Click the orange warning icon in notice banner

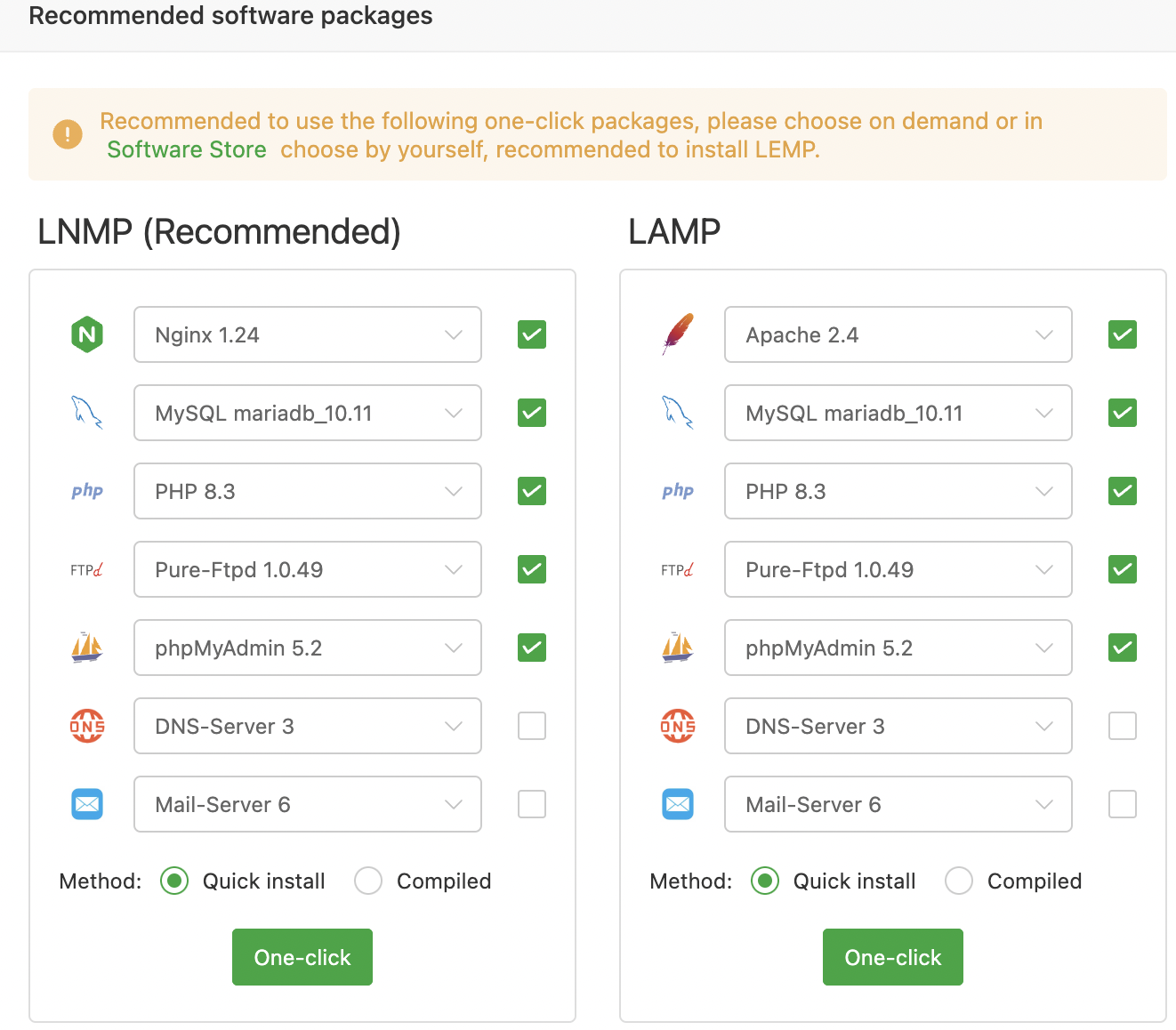click(x=68, y=134)
